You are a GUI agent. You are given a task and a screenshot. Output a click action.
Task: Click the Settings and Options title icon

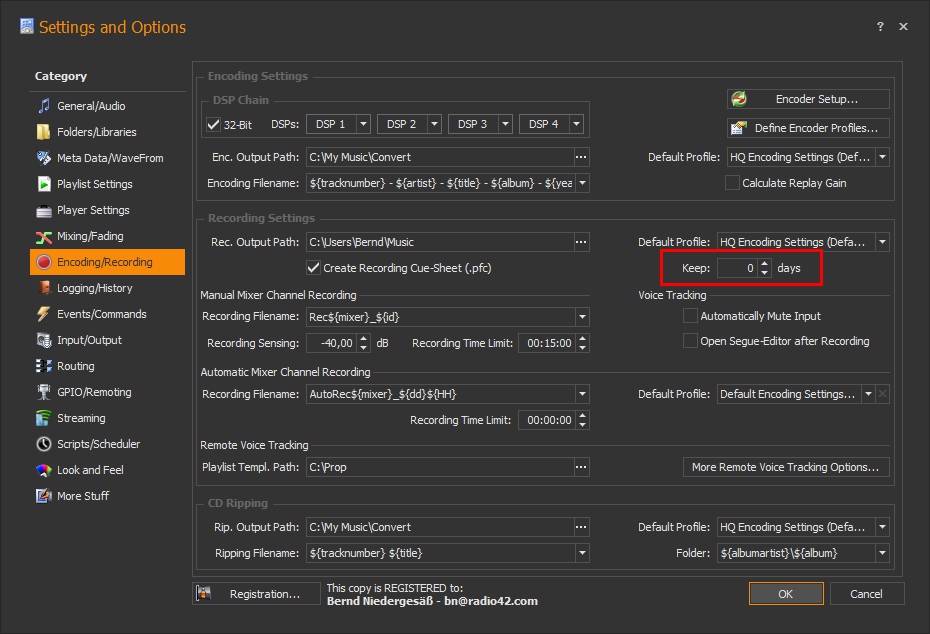tap(27, 26)
